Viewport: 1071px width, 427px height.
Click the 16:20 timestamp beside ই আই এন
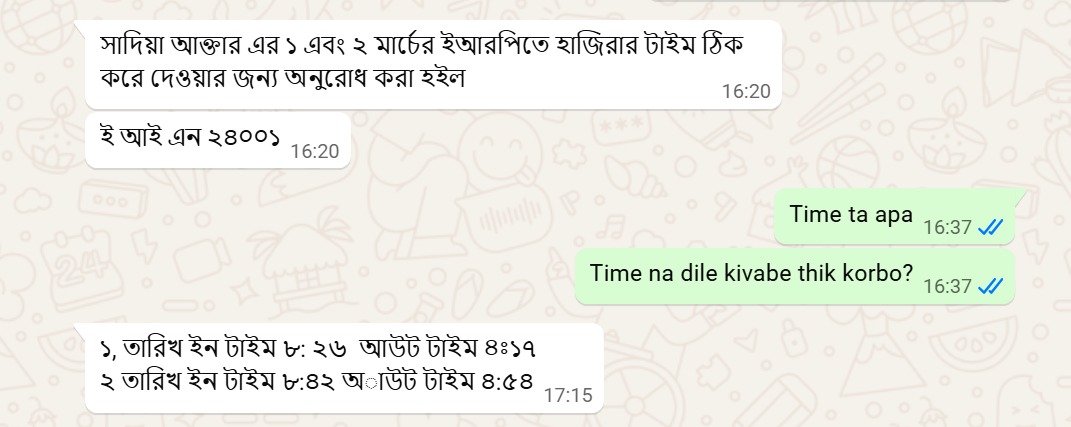click(315, 151)
